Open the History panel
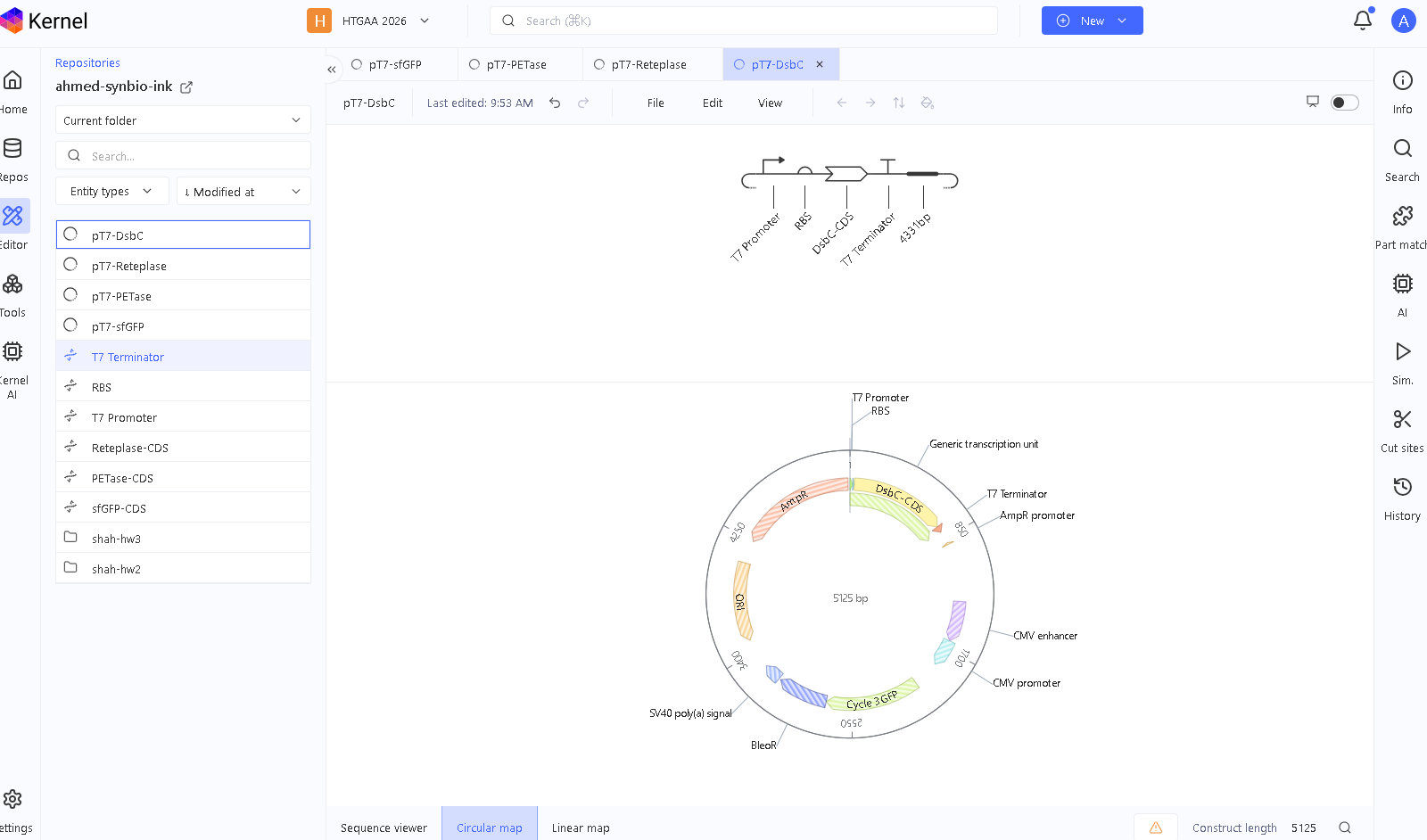 1402,498
